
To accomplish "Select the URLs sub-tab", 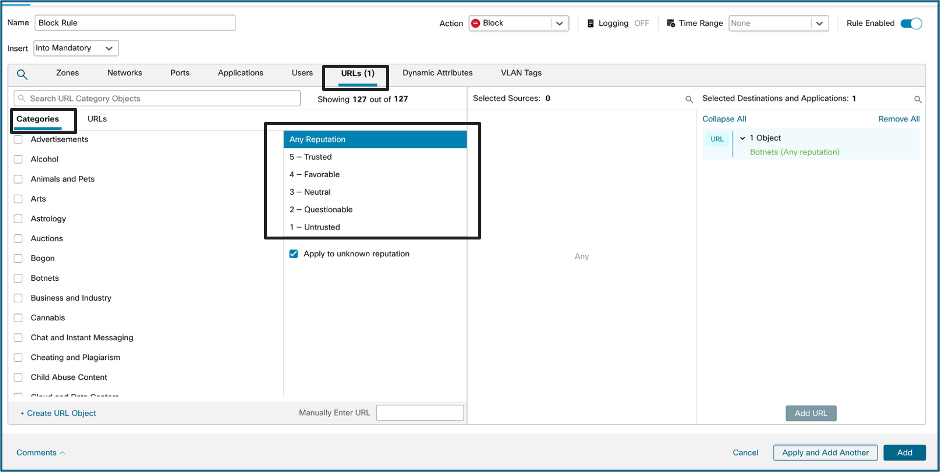I will [97, 119].
